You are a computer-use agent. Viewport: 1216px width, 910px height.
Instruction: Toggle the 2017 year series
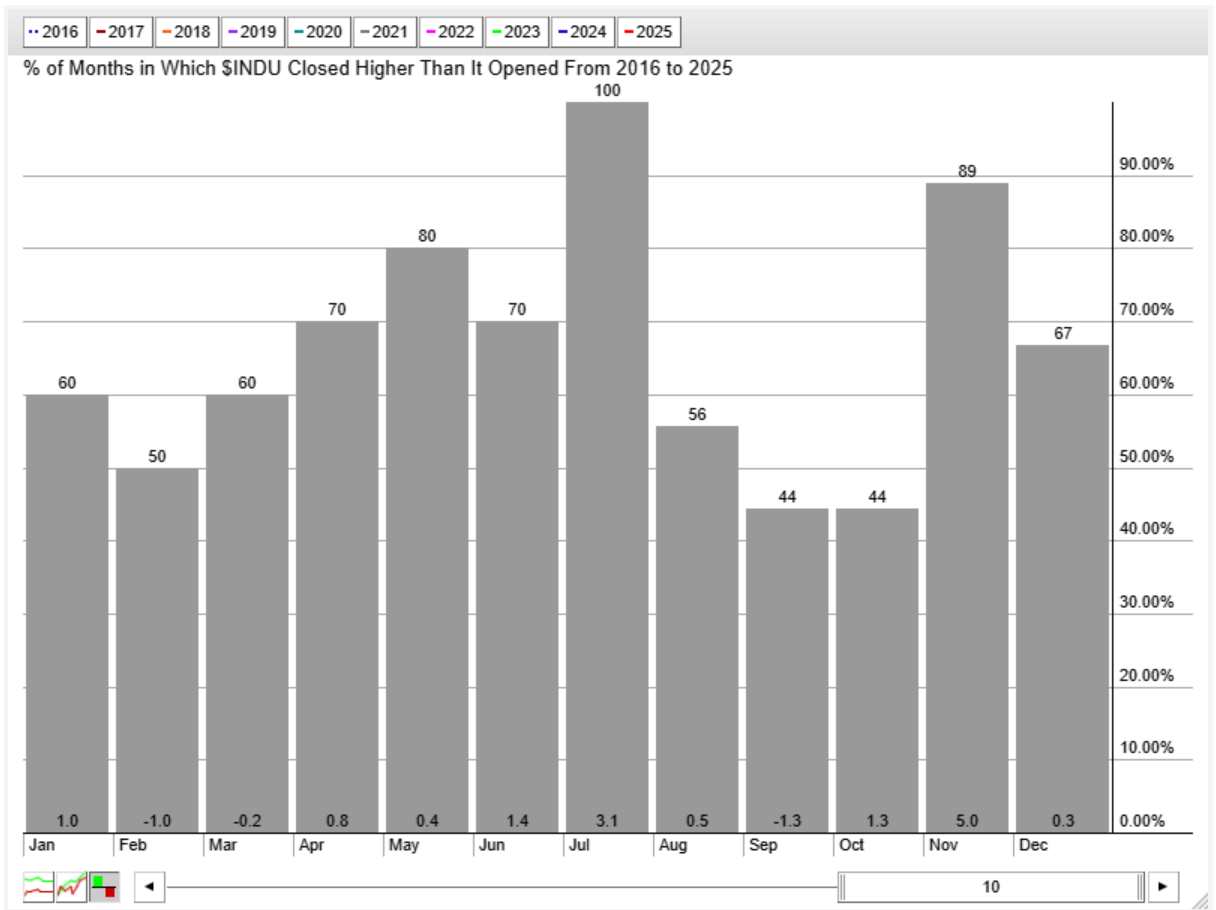point(121,32)
